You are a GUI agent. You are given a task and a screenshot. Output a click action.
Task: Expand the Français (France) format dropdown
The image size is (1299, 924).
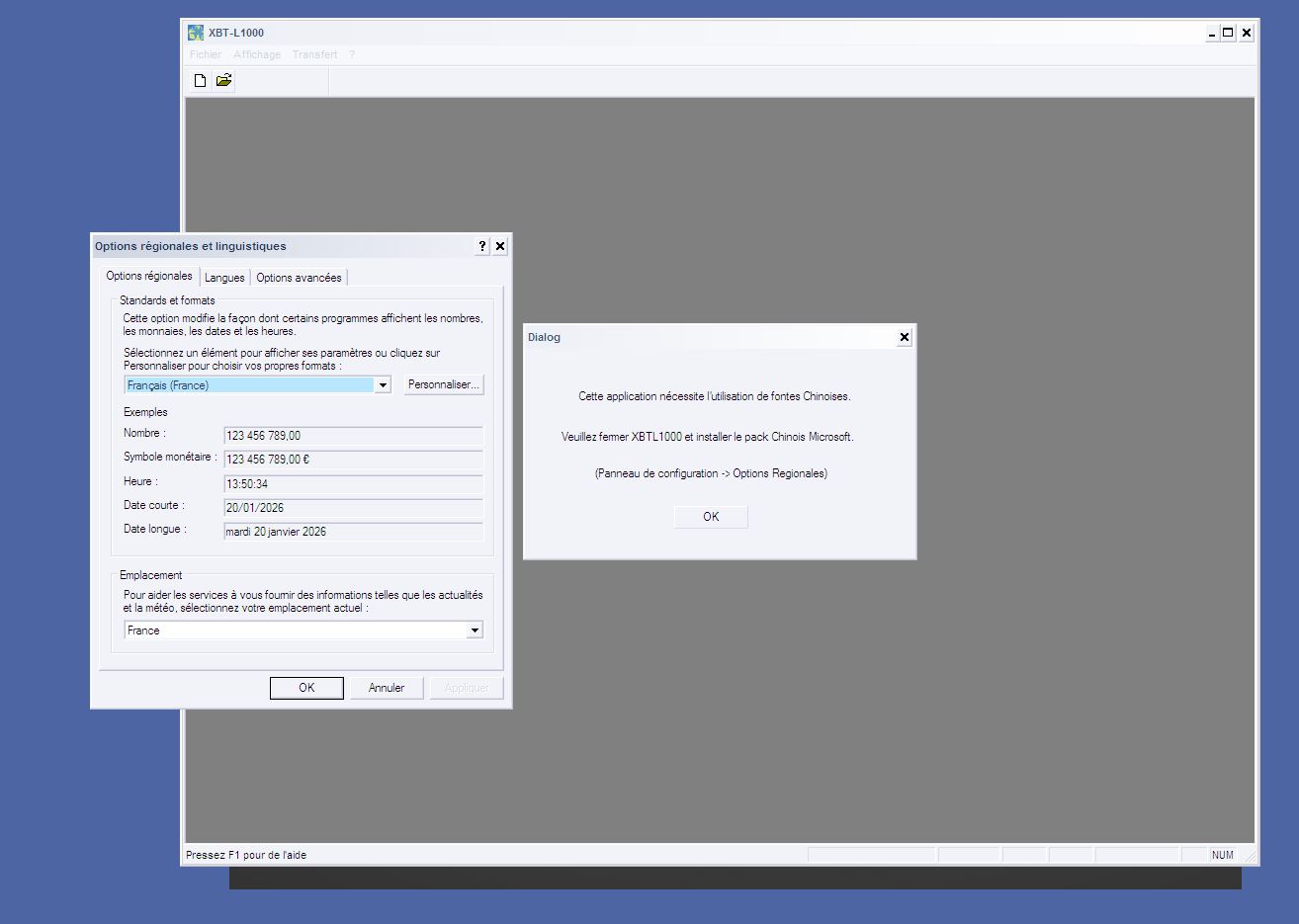pyautogui.click(x=383, y=385)
